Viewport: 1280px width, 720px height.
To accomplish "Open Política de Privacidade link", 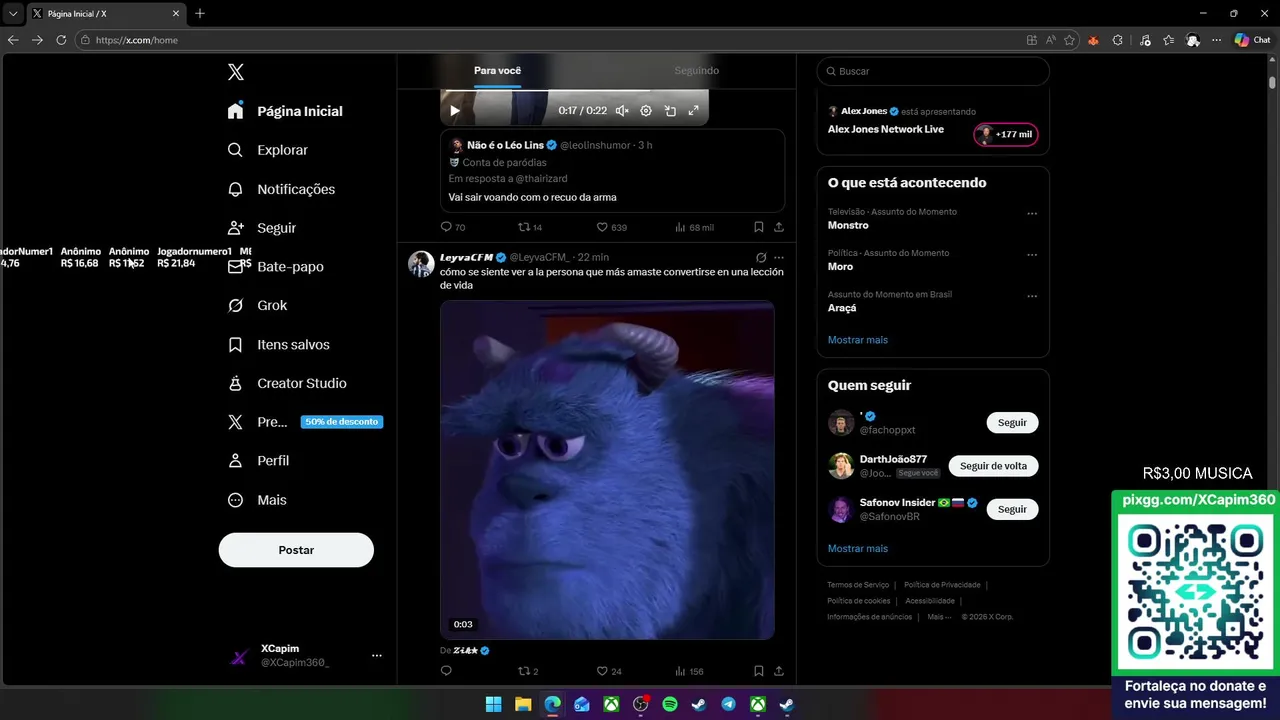I will click(x=942, y=585).
